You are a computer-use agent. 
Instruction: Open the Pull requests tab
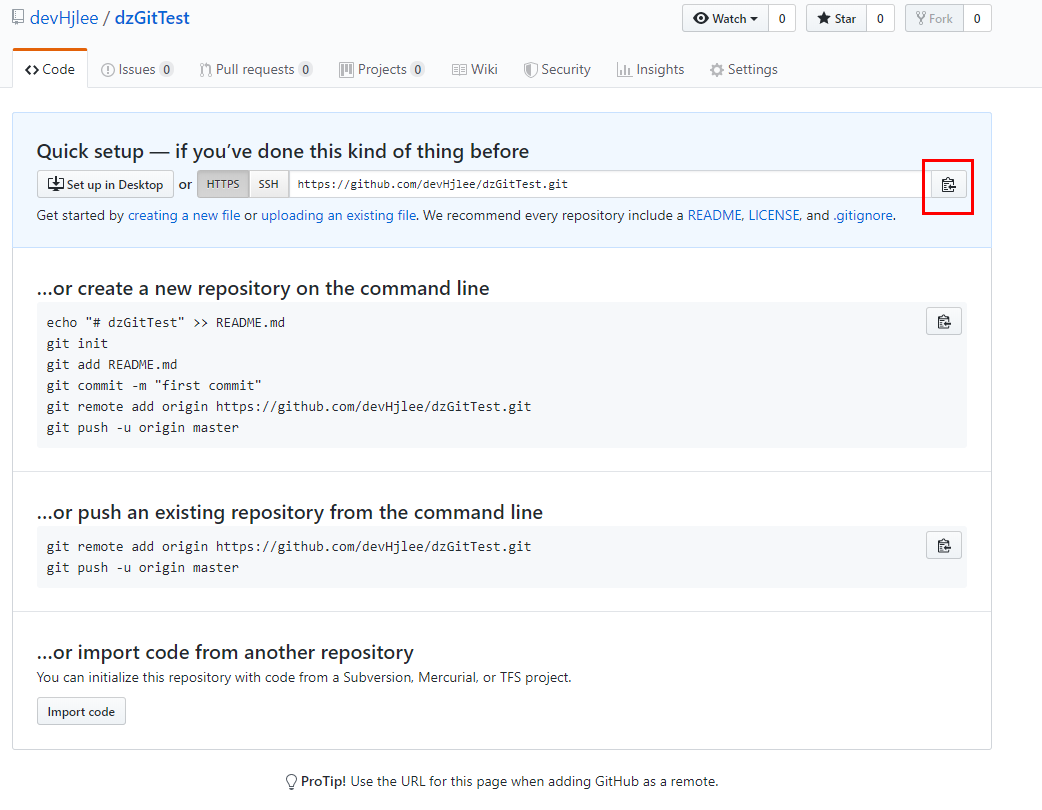point(256,69)
